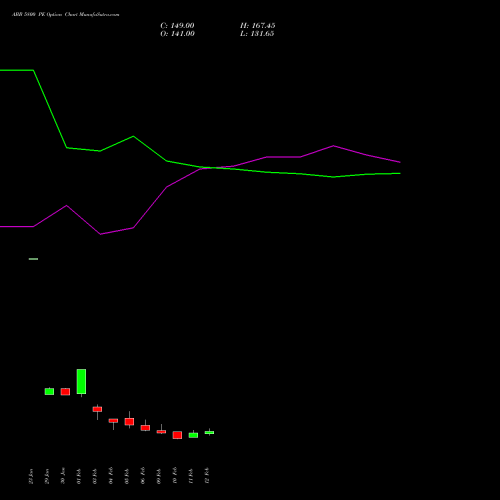Select the 09 Feb date label
The image size is (500, 500).
pos(159,476)
